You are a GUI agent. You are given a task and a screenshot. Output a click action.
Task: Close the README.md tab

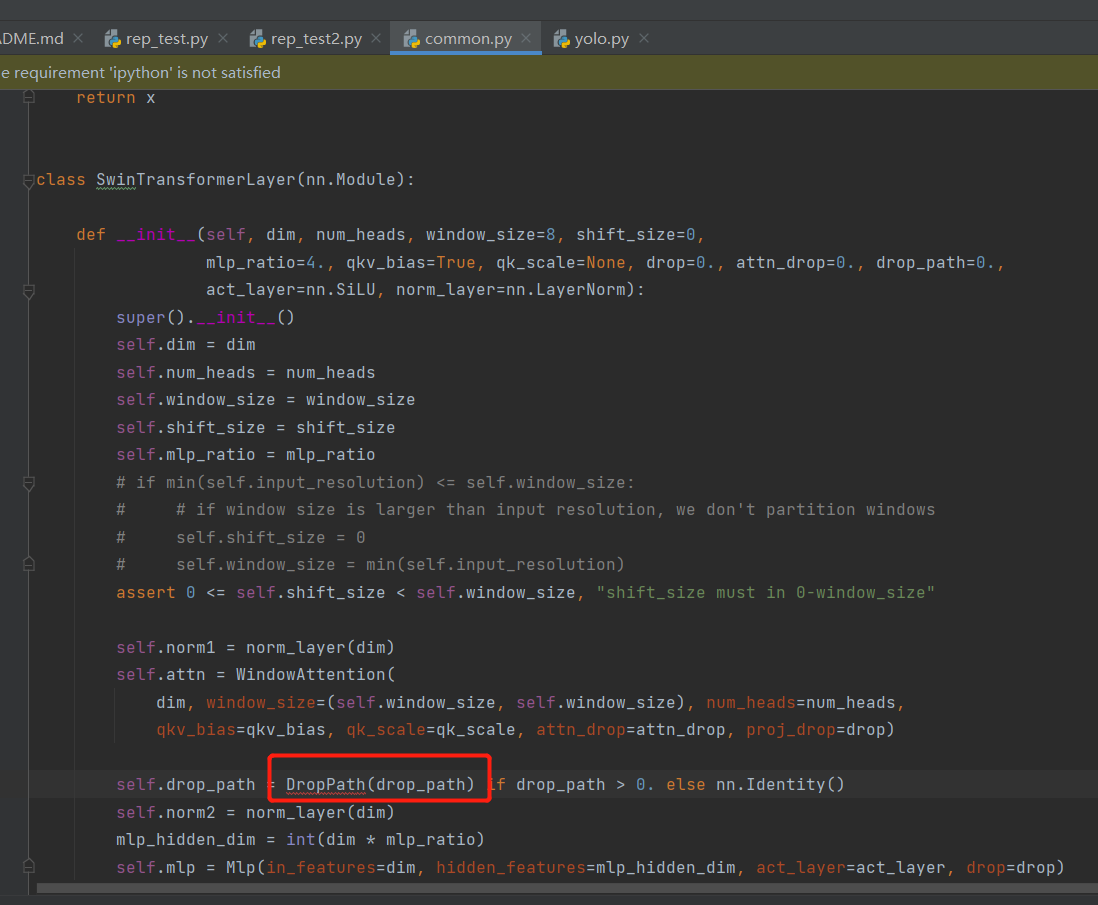tap(78, 39)
